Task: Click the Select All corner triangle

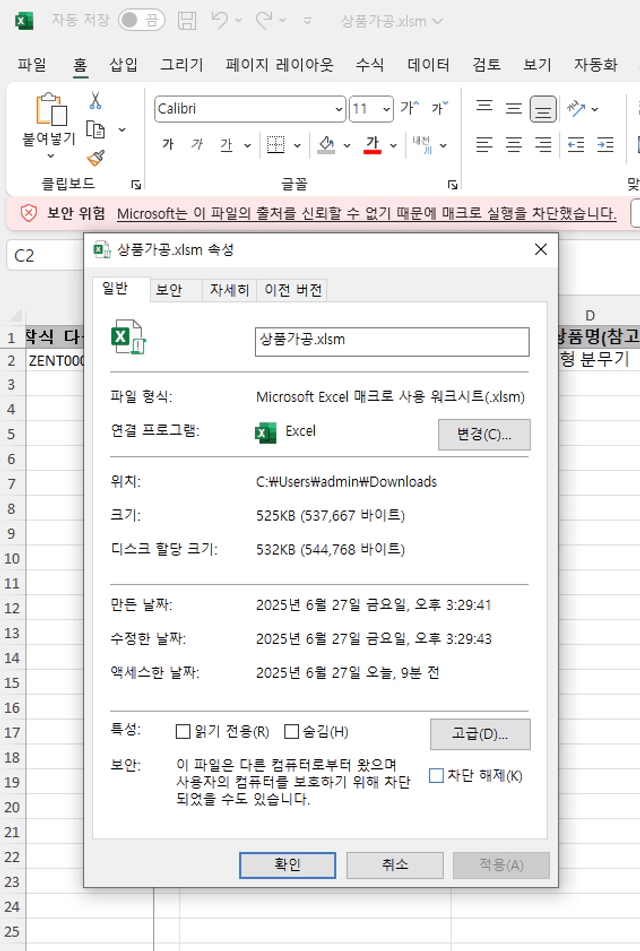Action: pos(15,315)
